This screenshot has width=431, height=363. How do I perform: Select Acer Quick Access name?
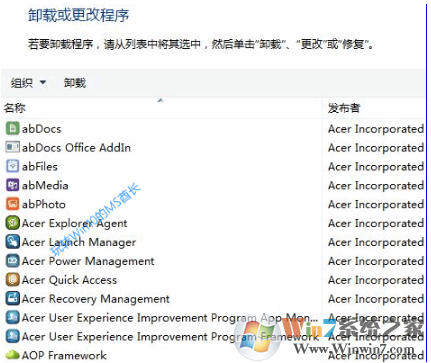click(x=69, y=280)
